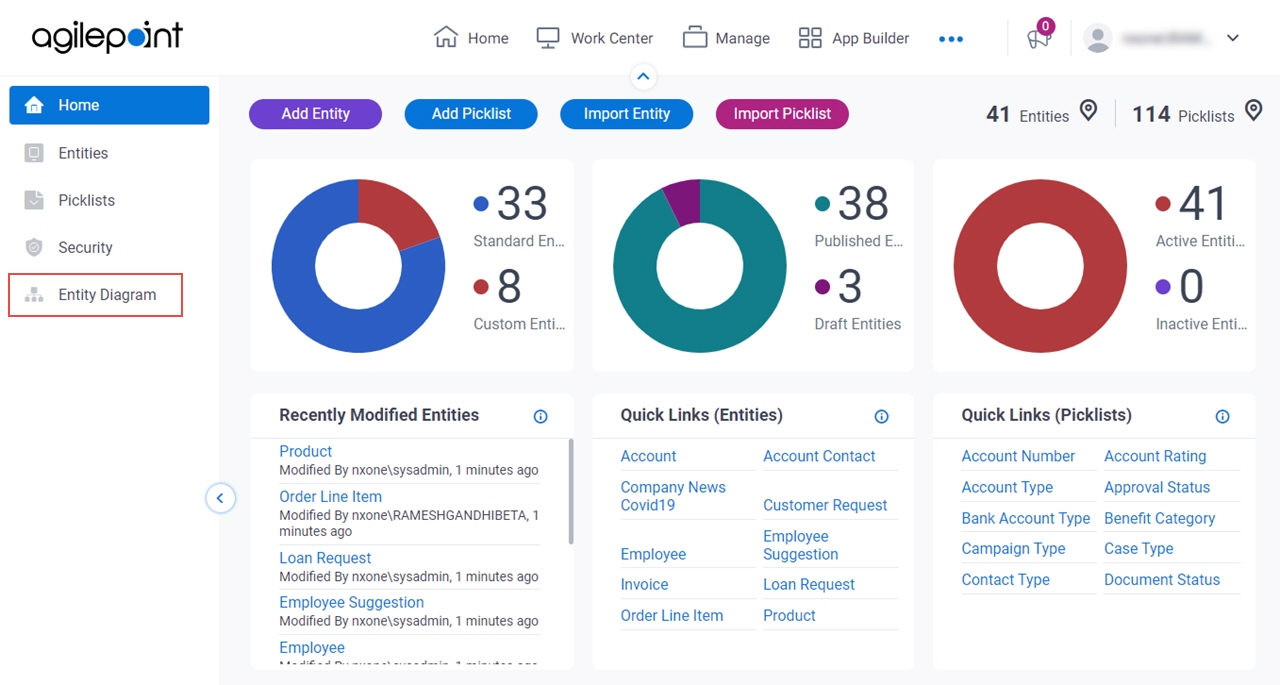Click info icon for Quick Links (Entities)
The image size is (1280, 685).
(882, 416)
